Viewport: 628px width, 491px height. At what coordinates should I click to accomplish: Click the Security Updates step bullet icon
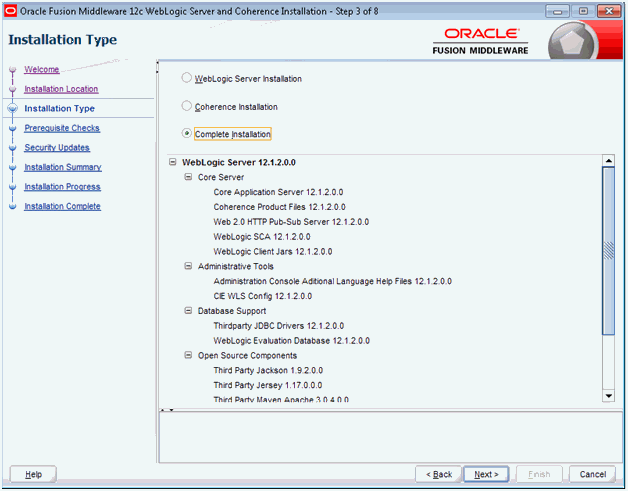coord(12,148)
